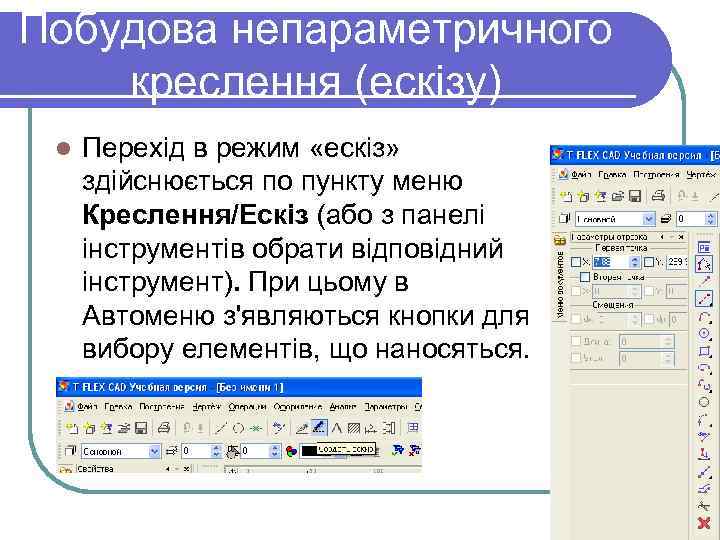Click the save diskette icon in bottom window
The height and width of the screenshot is (540, 720).
pos(141,428)
